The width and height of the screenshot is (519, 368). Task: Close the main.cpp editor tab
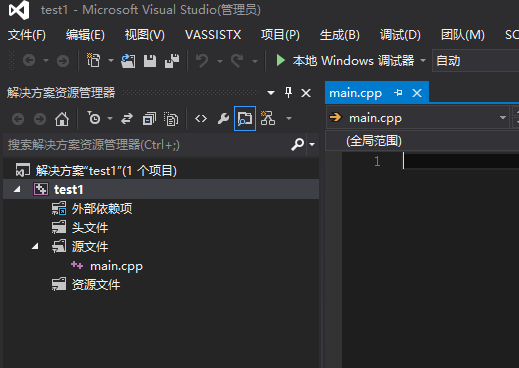[x=417, y=93]
